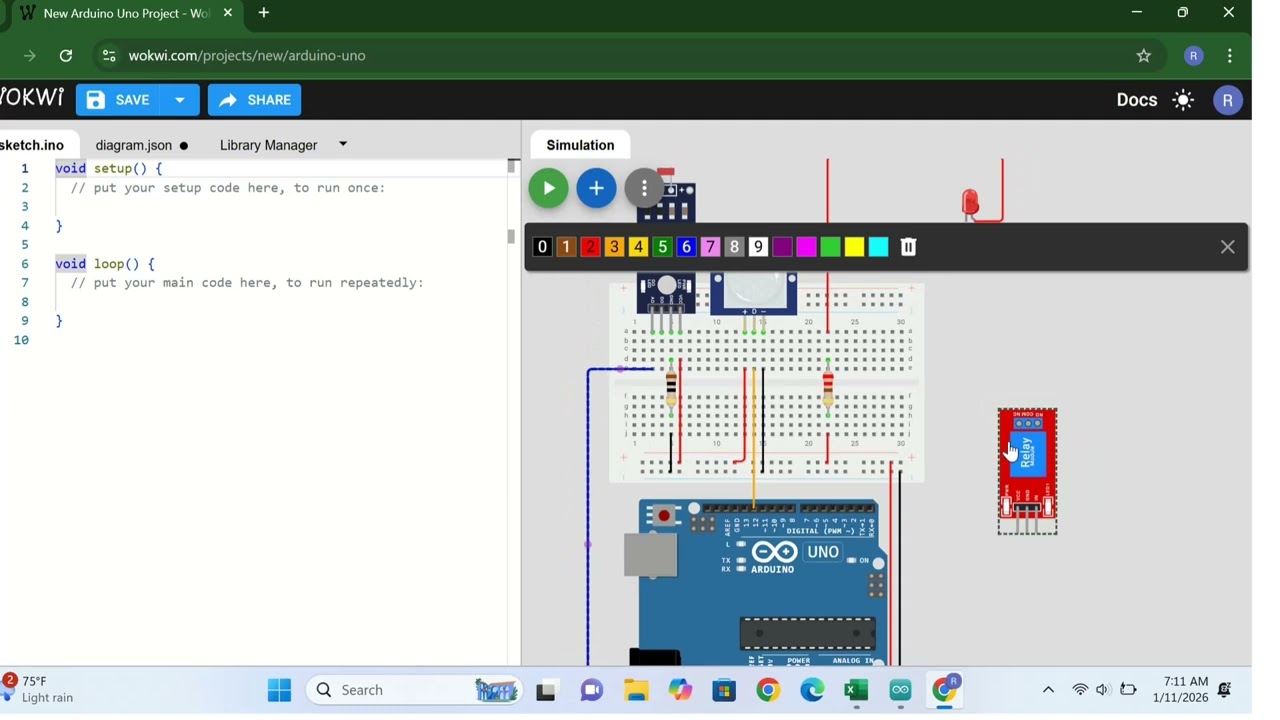Viewport: 1280px width, 720px height.
Task: Pick black wire color swatch 0
Action: 542,247
